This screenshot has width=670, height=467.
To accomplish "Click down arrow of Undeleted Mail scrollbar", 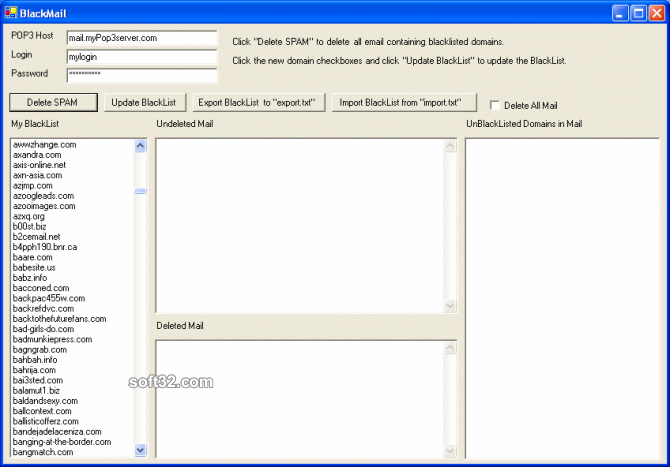I will tap(449, 306).
